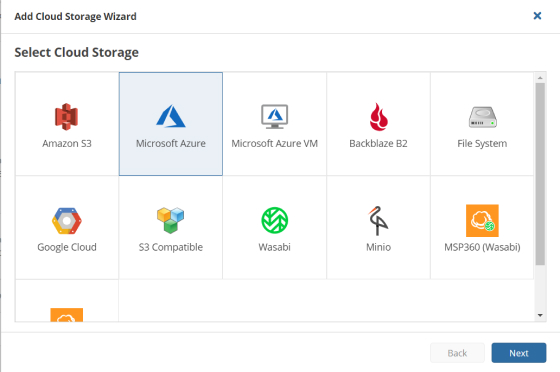Close the Add Cloud Storage Wizard
The height and width of the screenshot is (372, 560).
pos(537,16)
